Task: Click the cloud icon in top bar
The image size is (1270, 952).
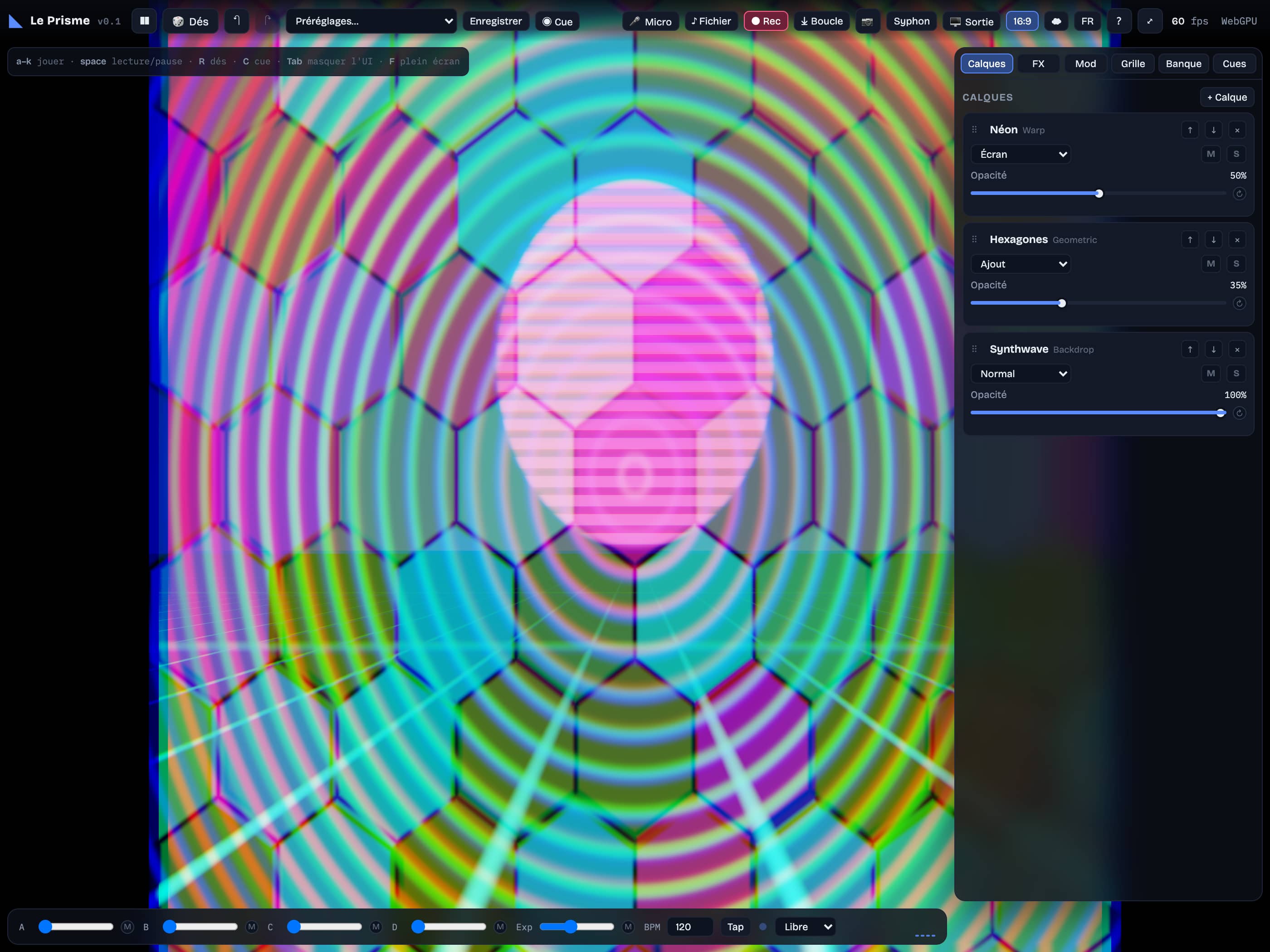Action: 1056,21
